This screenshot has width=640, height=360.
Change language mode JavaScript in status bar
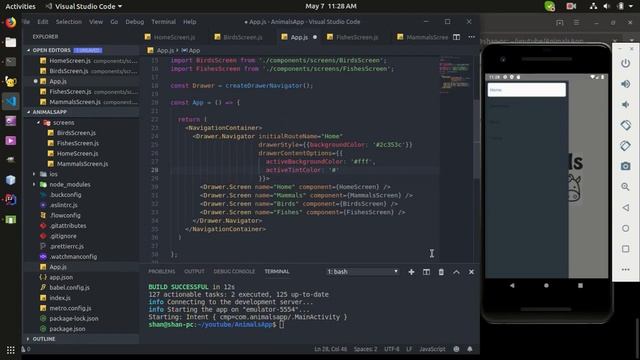pos(433,349)
